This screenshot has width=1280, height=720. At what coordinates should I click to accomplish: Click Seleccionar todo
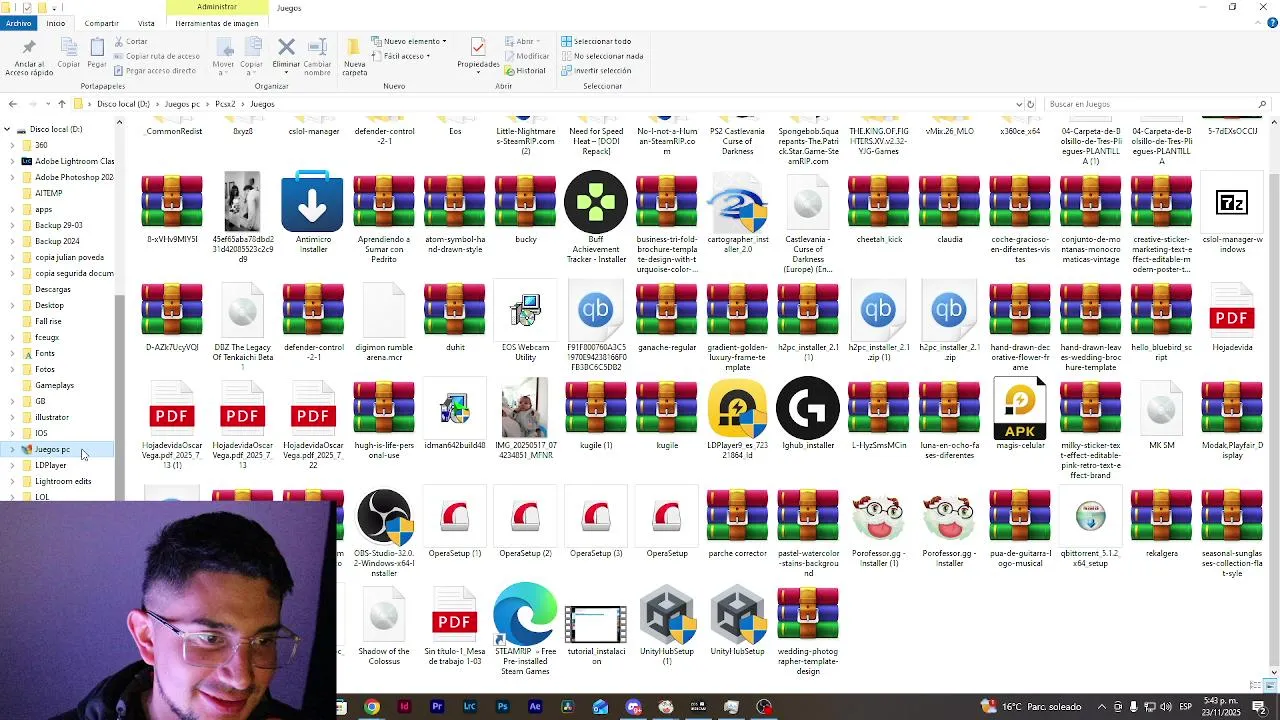pos(596,41)
